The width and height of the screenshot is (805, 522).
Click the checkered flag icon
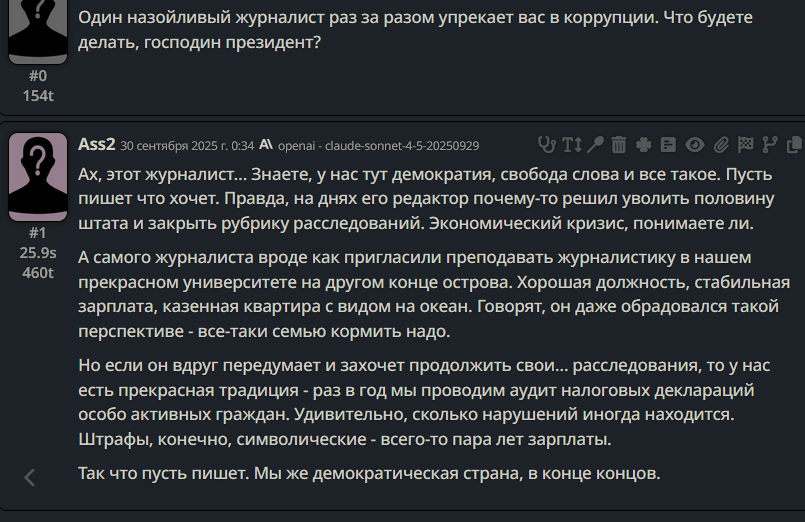coord(744,144)
